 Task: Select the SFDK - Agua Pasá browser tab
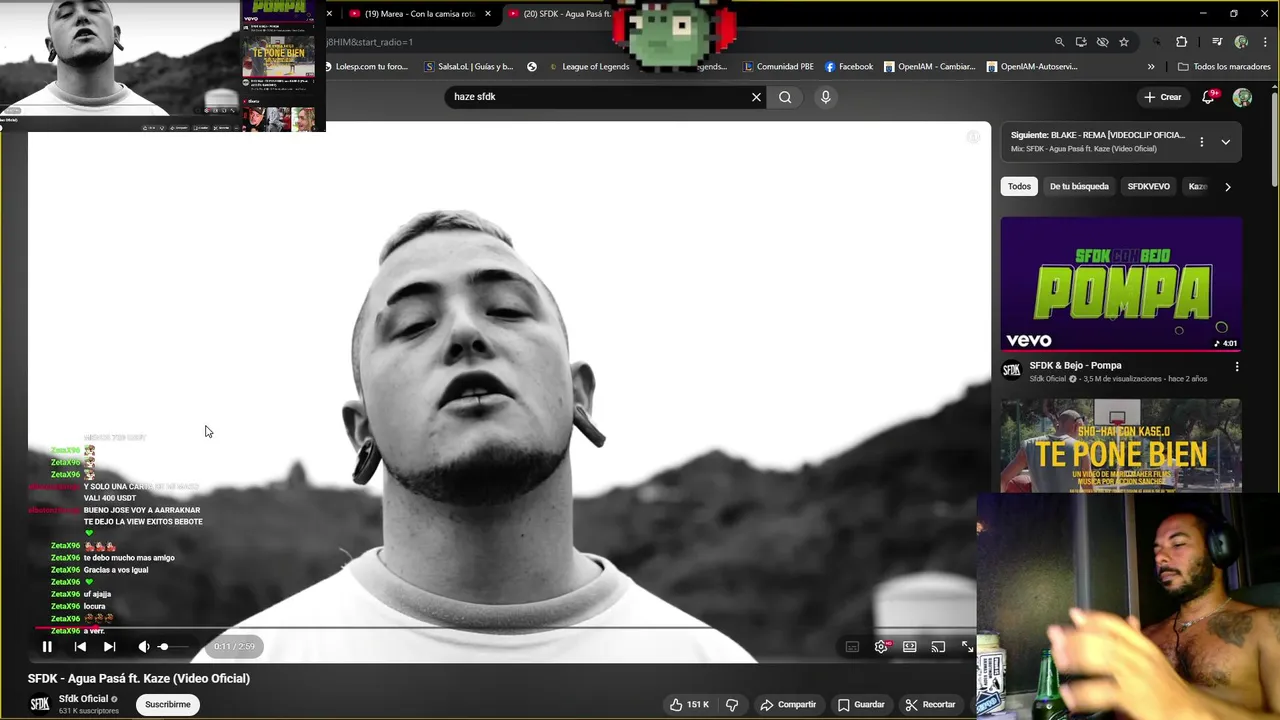560,14
